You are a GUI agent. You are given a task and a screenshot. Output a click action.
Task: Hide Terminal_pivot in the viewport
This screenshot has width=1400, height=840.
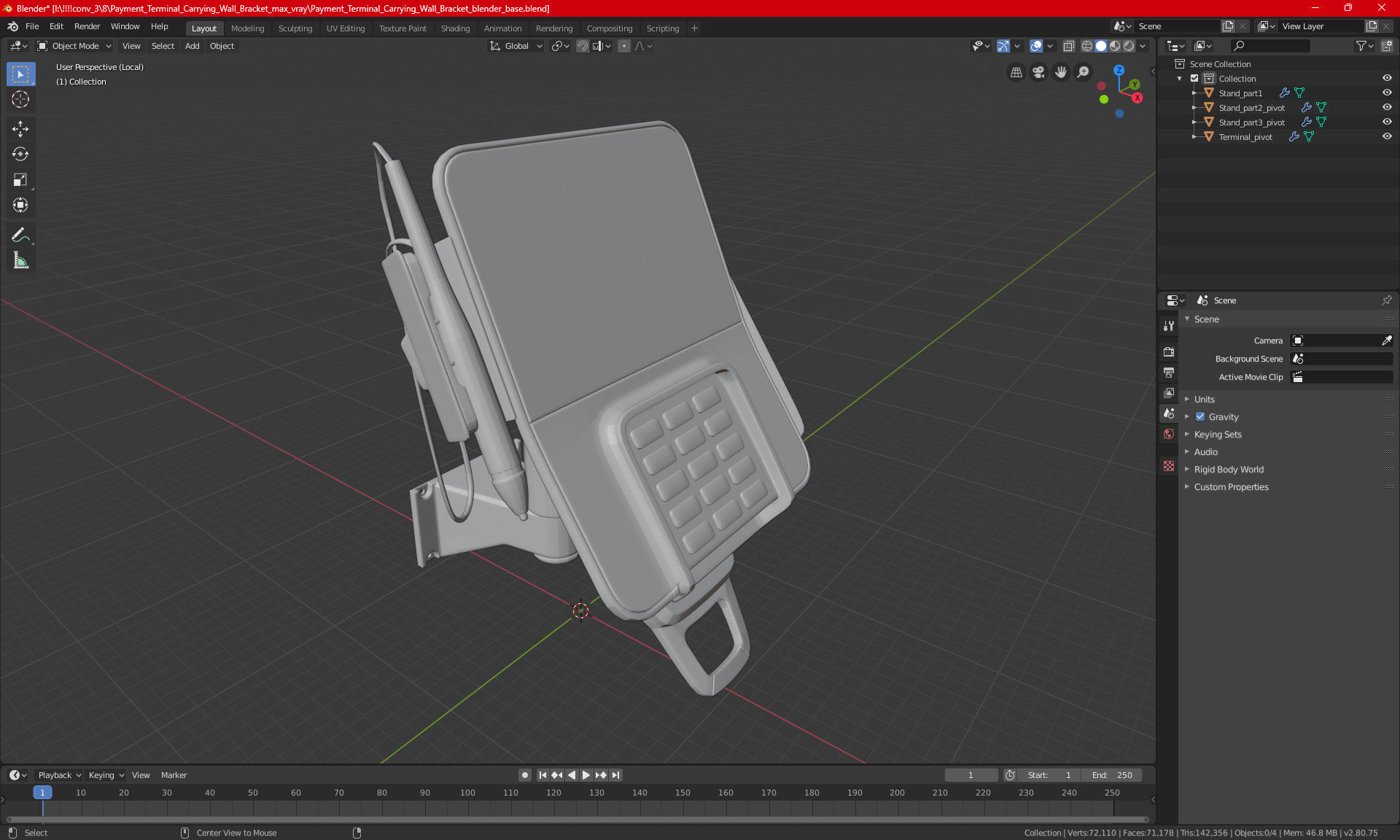tap(1387, 136)
